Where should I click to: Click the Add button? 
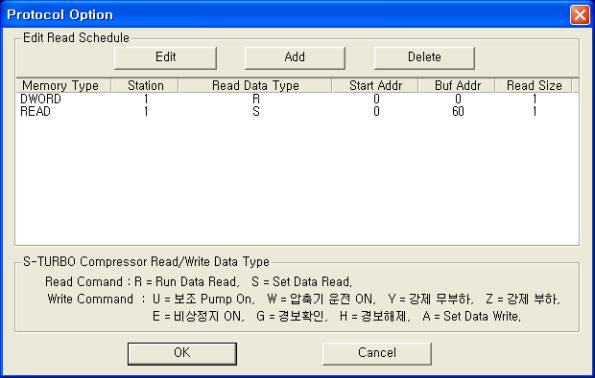coord(295,58)
